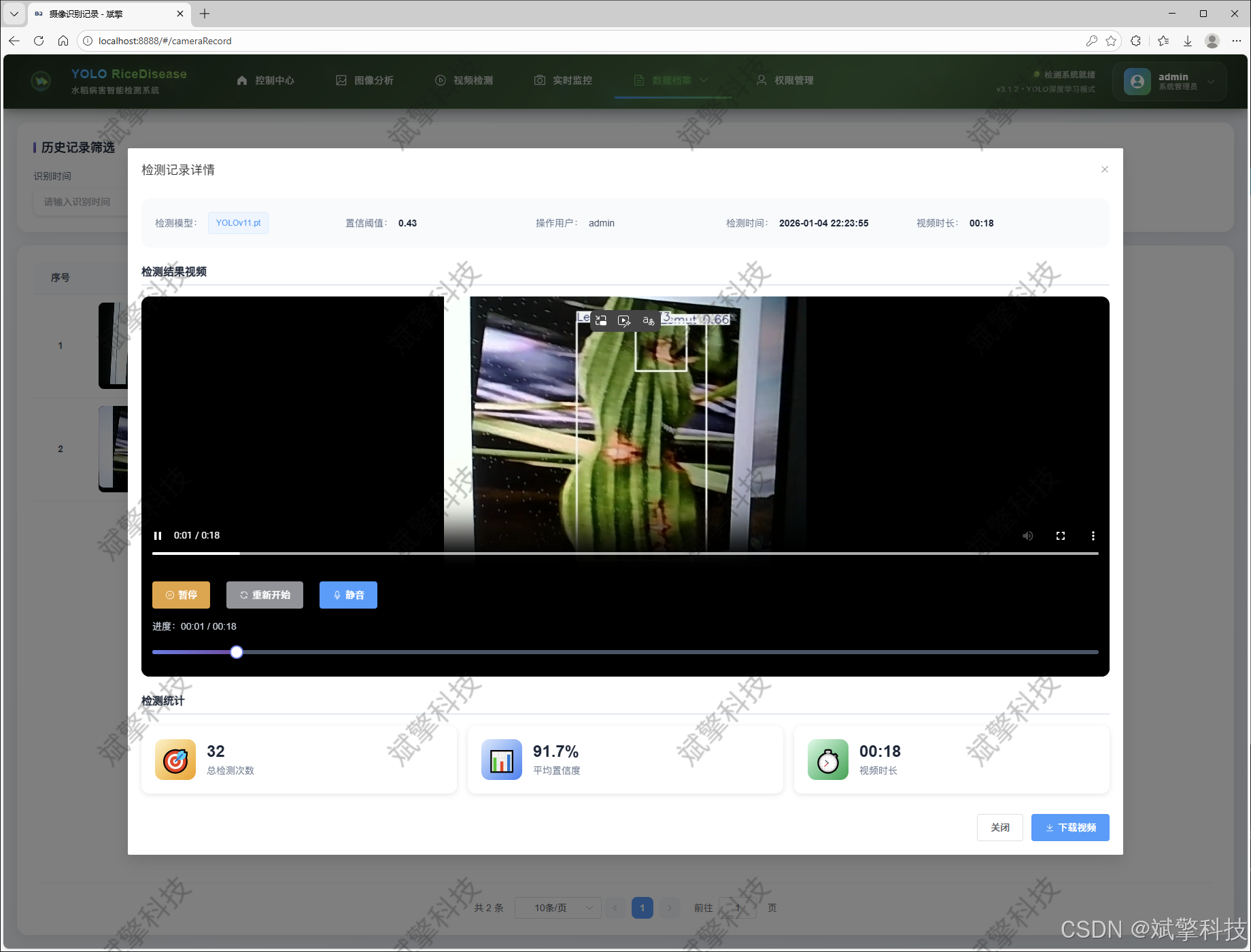The width and height of the screenshot is (1251, 952).
Task: Click the translate overlay icon on the video
Action: tap(649, 320)
